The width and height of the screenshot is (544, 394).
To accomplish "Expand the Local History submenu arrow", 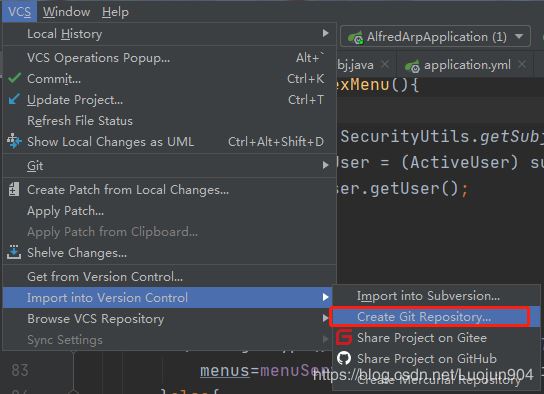I will point(325,33).
